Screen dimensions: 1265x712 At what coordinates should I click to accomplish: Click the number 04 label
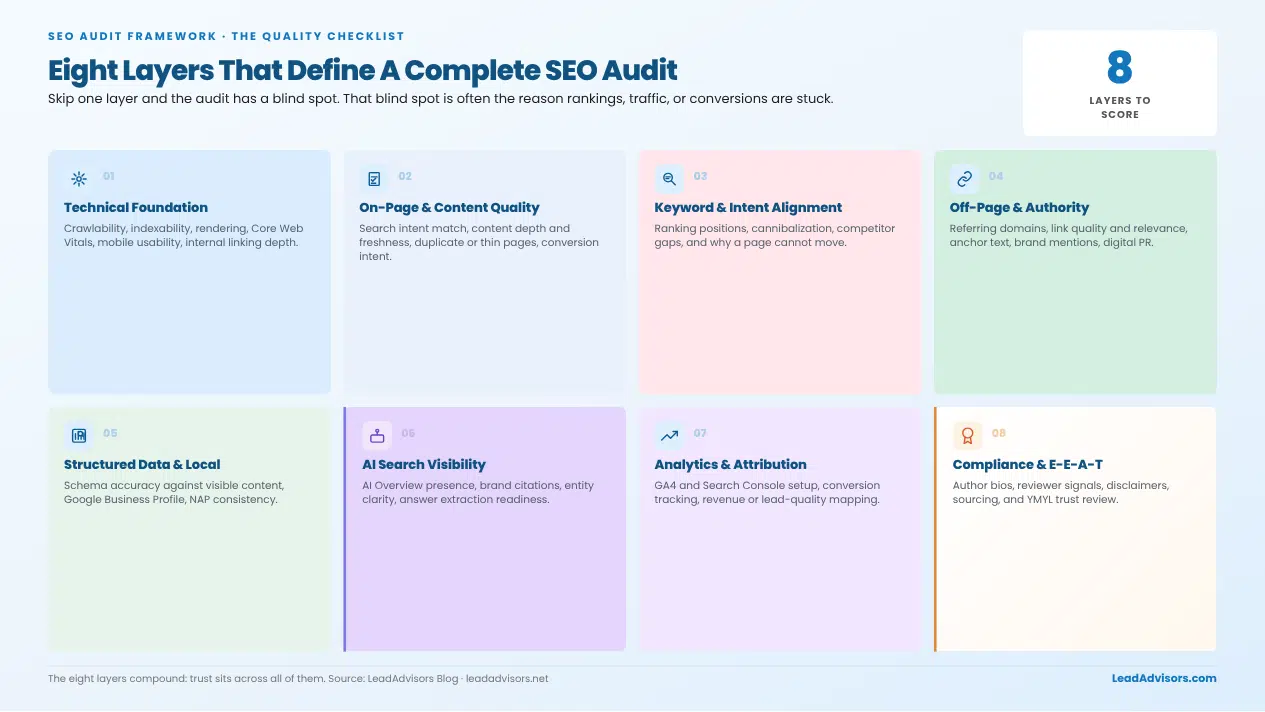pos(996,176)
